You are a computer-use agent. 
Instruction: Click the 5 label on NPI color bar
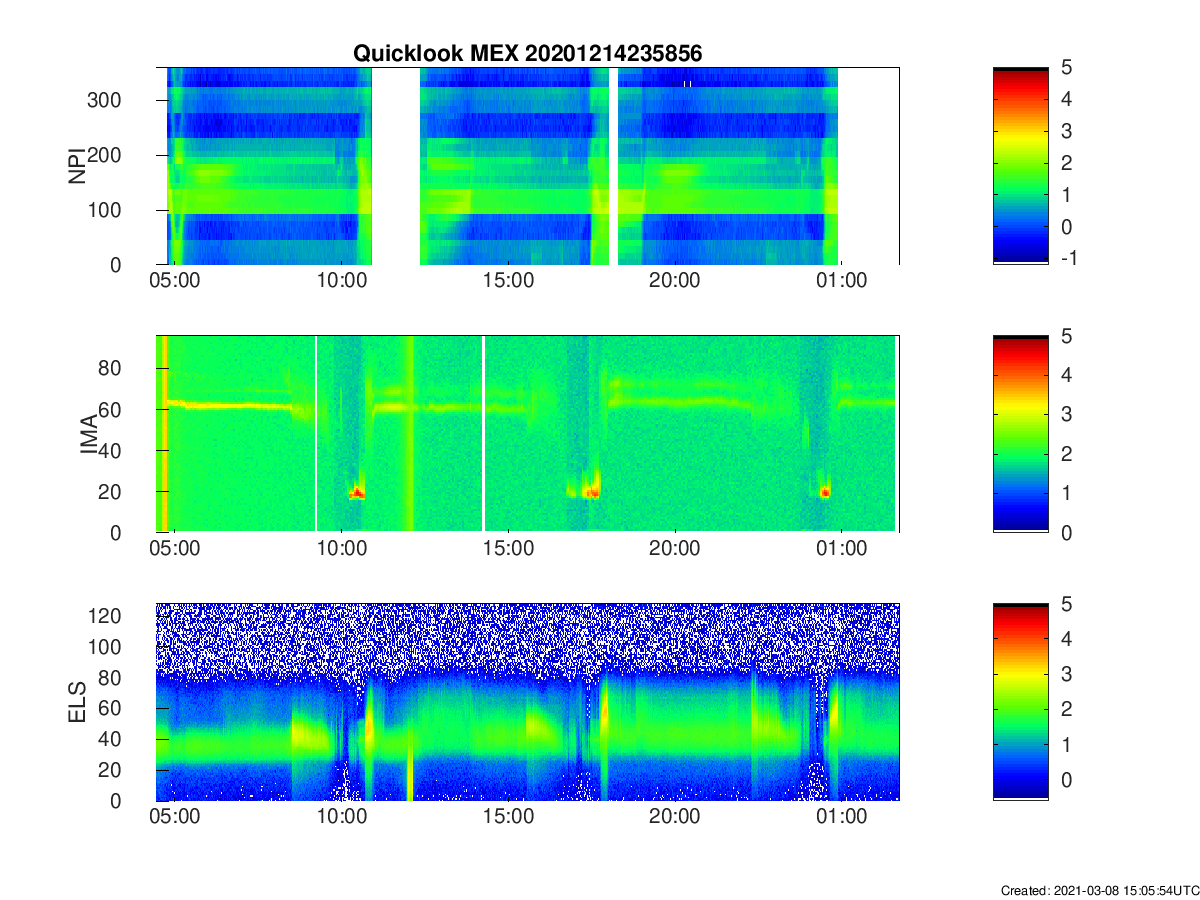(1066, 68)
